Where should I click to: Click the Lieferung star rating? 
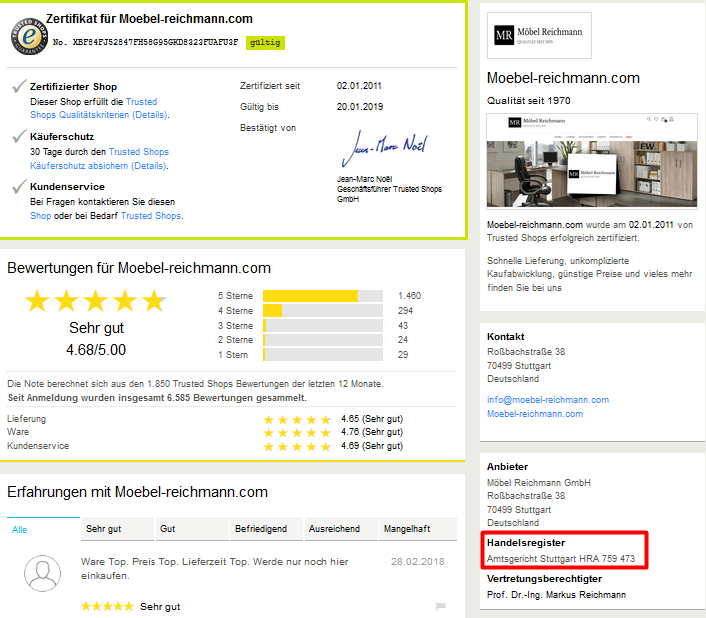pyautogui.click(x=297, y=420)
